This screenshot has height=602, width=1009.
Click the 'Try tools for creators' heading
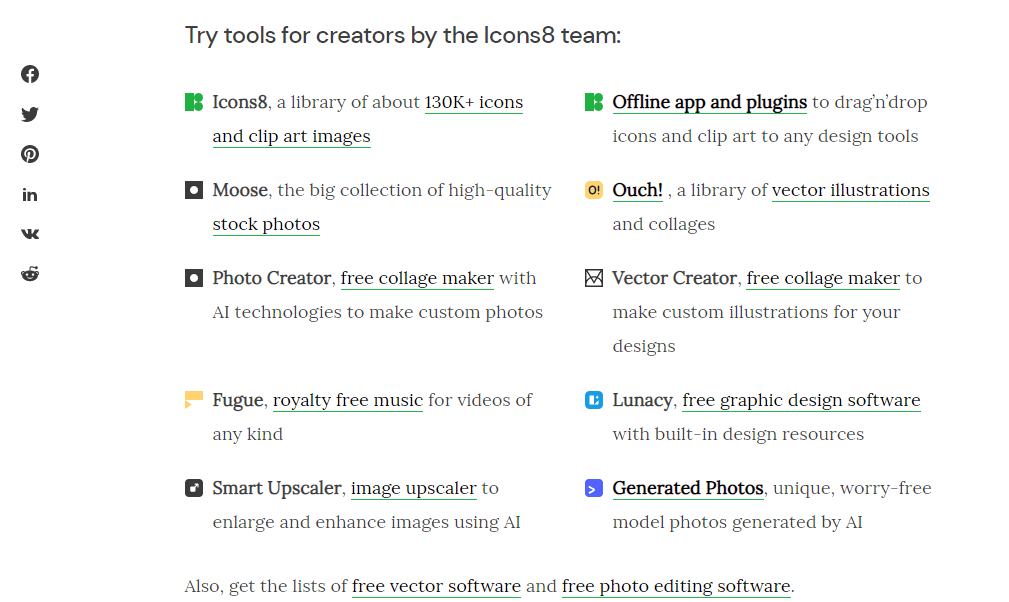[403, 35]
